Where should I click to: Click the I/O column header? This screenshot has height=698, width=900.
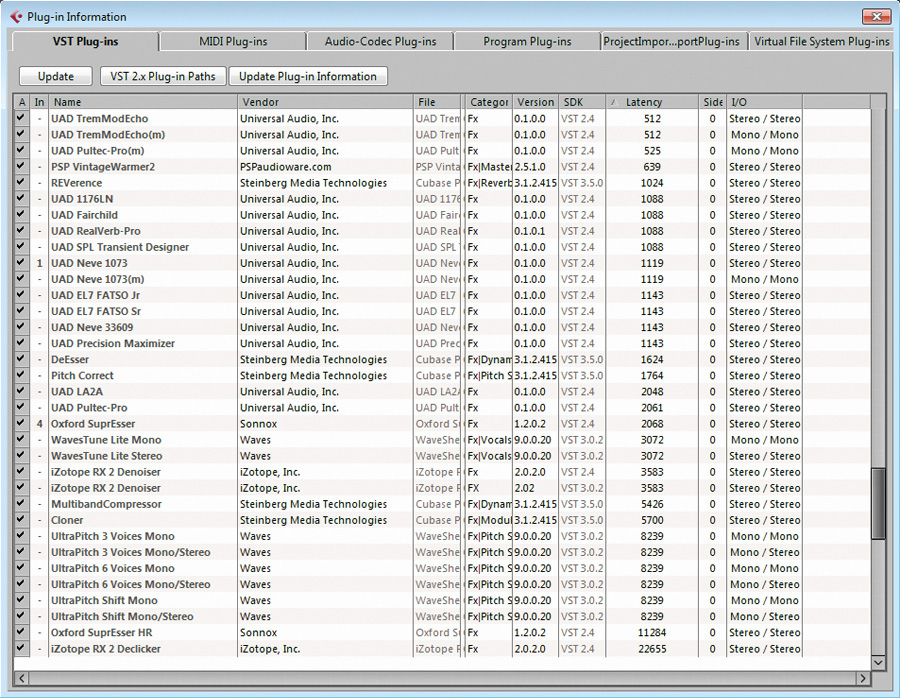(765, 102)
